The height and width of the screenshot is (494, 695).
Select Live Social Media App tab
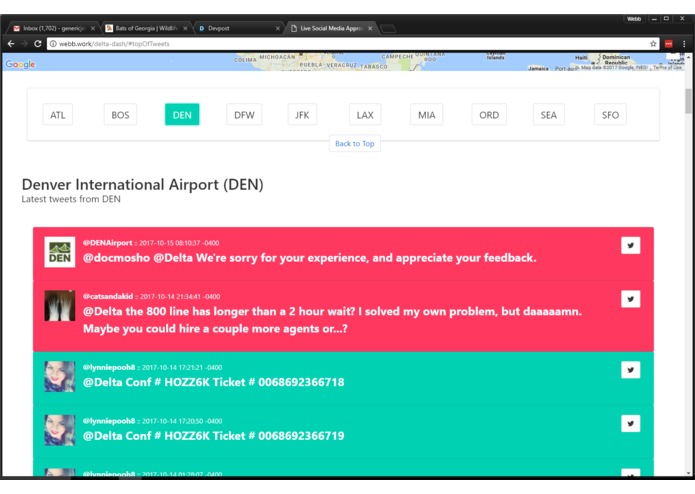(x=332, y=28)
